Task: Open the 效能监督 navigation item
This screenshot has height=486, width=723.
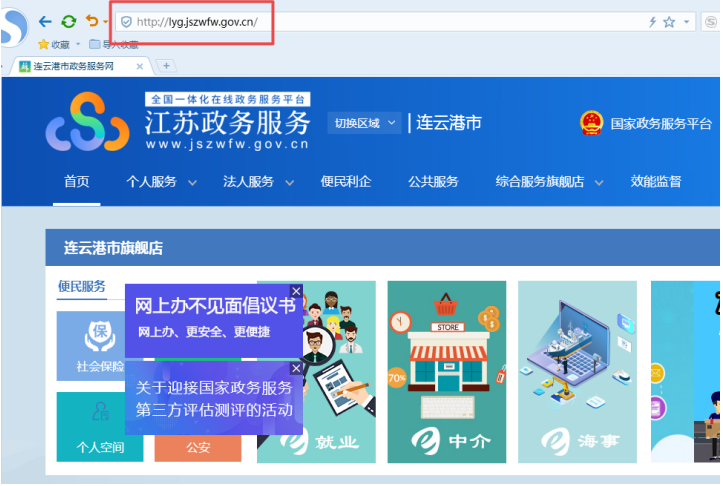Action: pos(656,181)
